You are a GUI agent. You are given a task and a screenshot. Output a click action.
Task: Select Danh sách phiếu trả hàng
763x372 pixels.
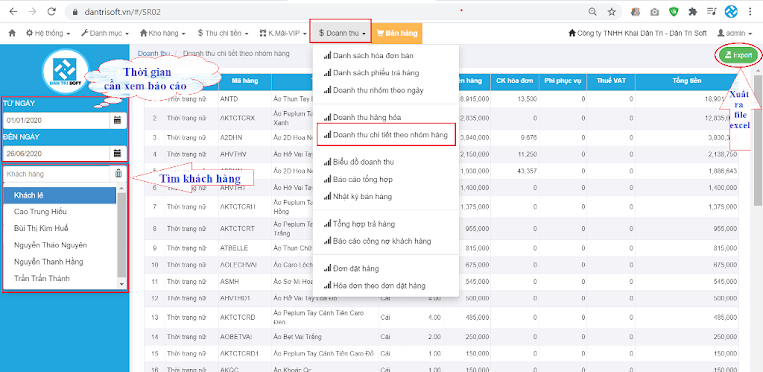pyautogui.click(x=371, y=73)
